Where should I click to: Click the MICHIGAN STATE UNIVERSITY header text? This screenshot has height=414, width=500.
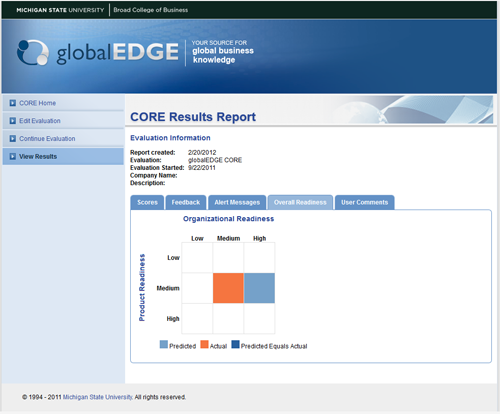click(x=60, y=10)
